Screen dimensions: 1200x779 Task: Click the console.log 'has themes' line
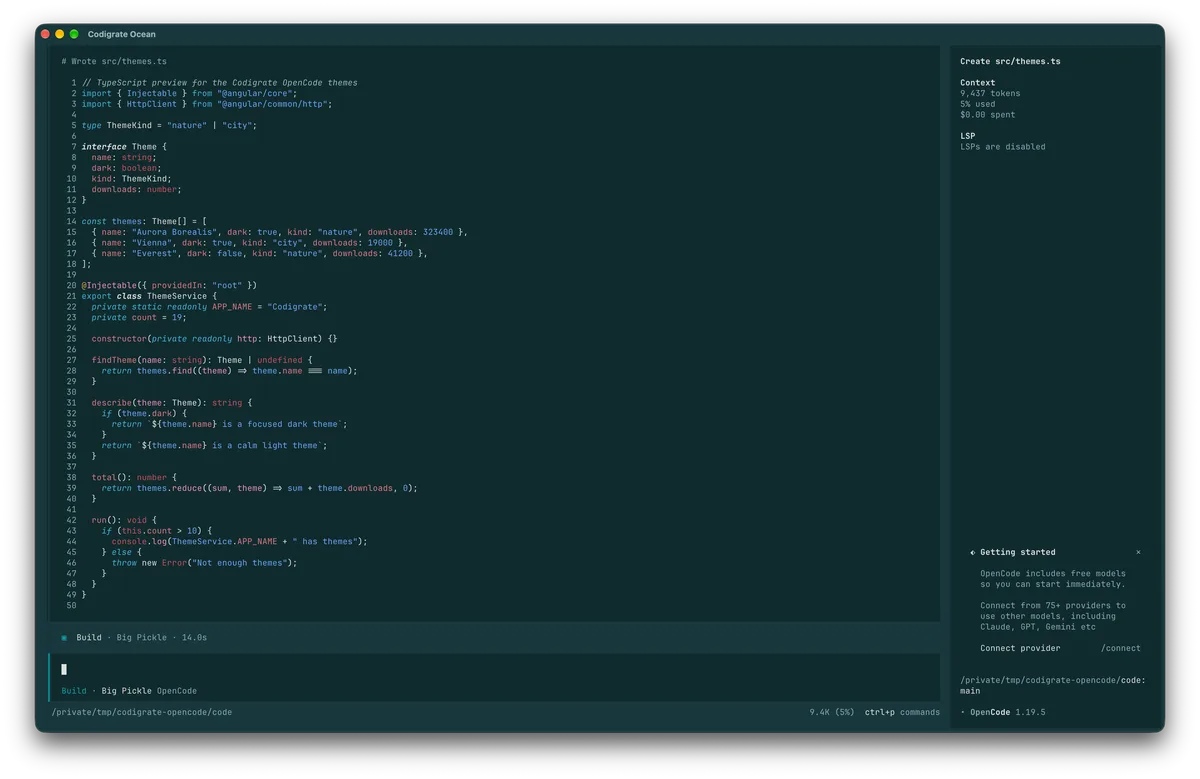tap(240, 542)
